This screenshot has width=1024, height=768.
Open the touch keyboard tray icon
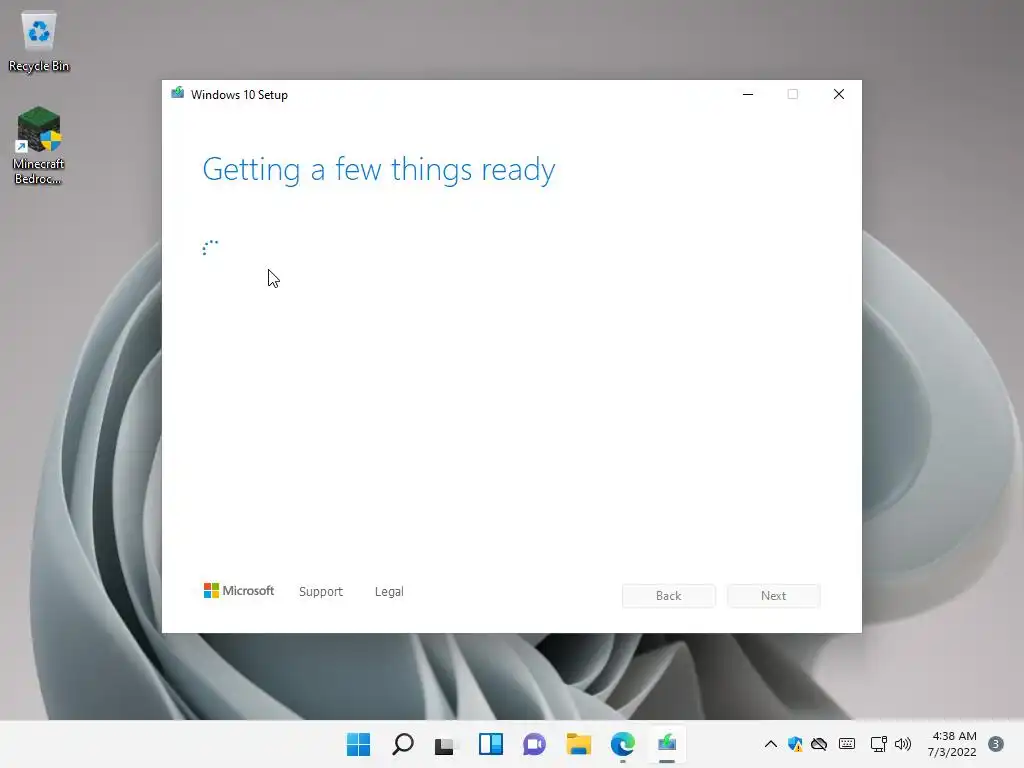point(847,744)
